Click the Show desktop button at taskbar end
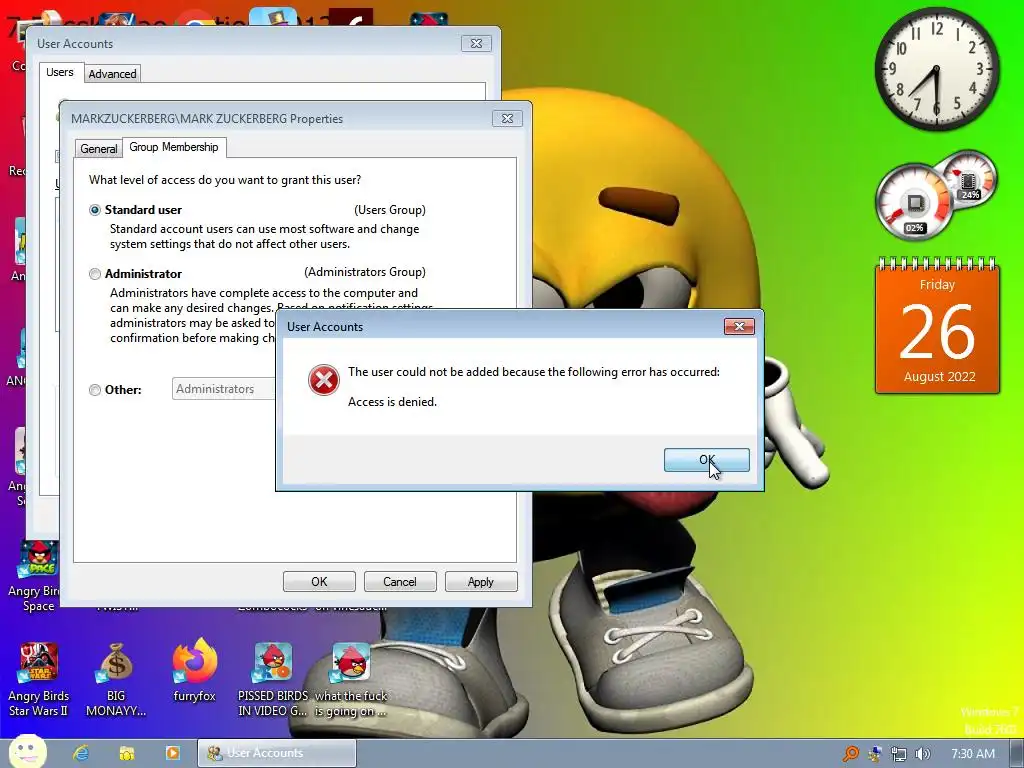The image size is (1024, 768). coord(1017,754)
